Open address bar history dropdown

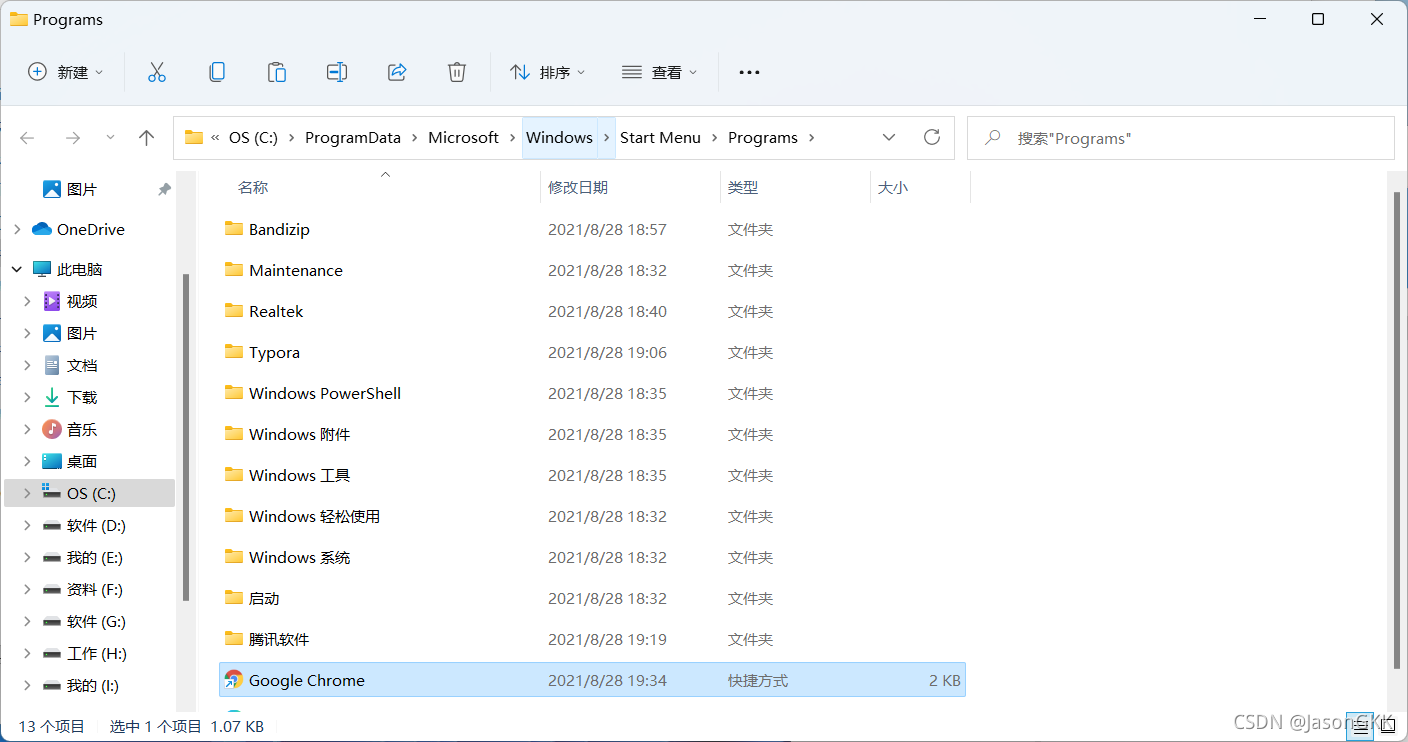point(889,138)
